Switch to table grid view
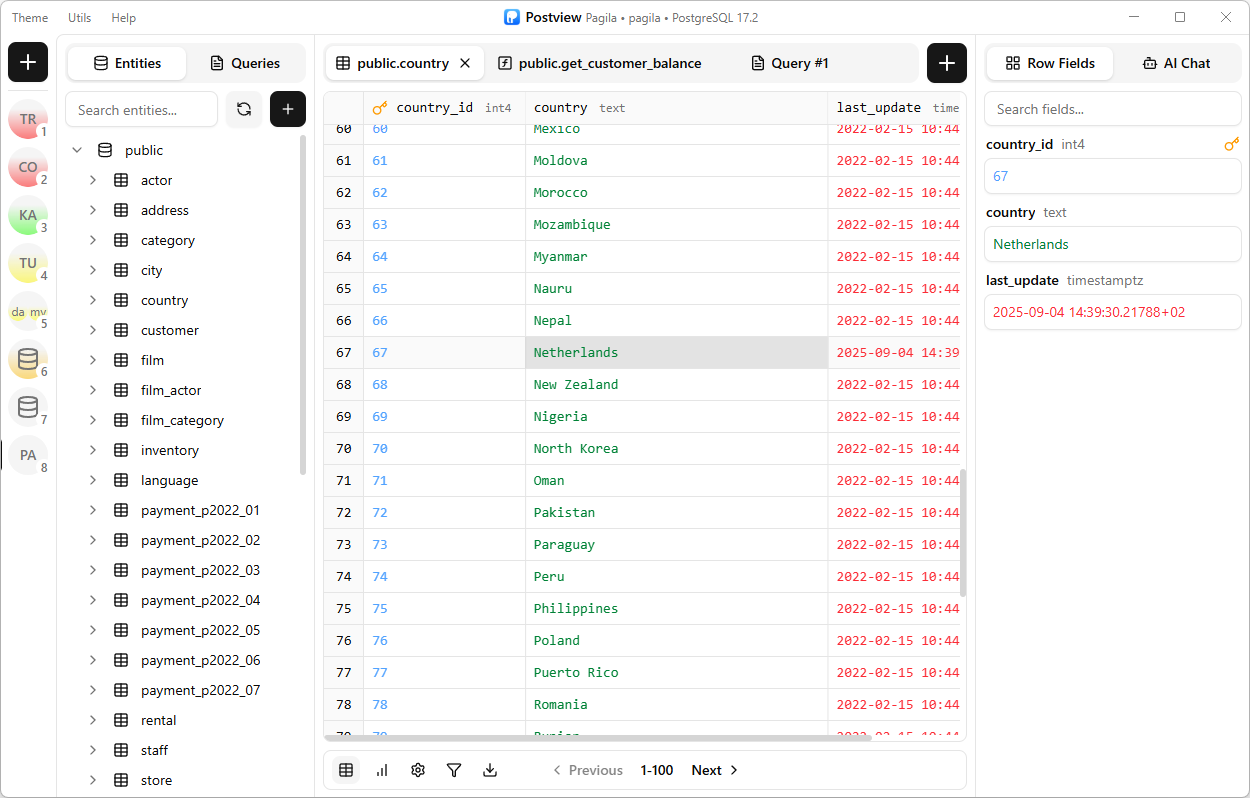Screen dimensions: 1250x798 coord(346,770)
